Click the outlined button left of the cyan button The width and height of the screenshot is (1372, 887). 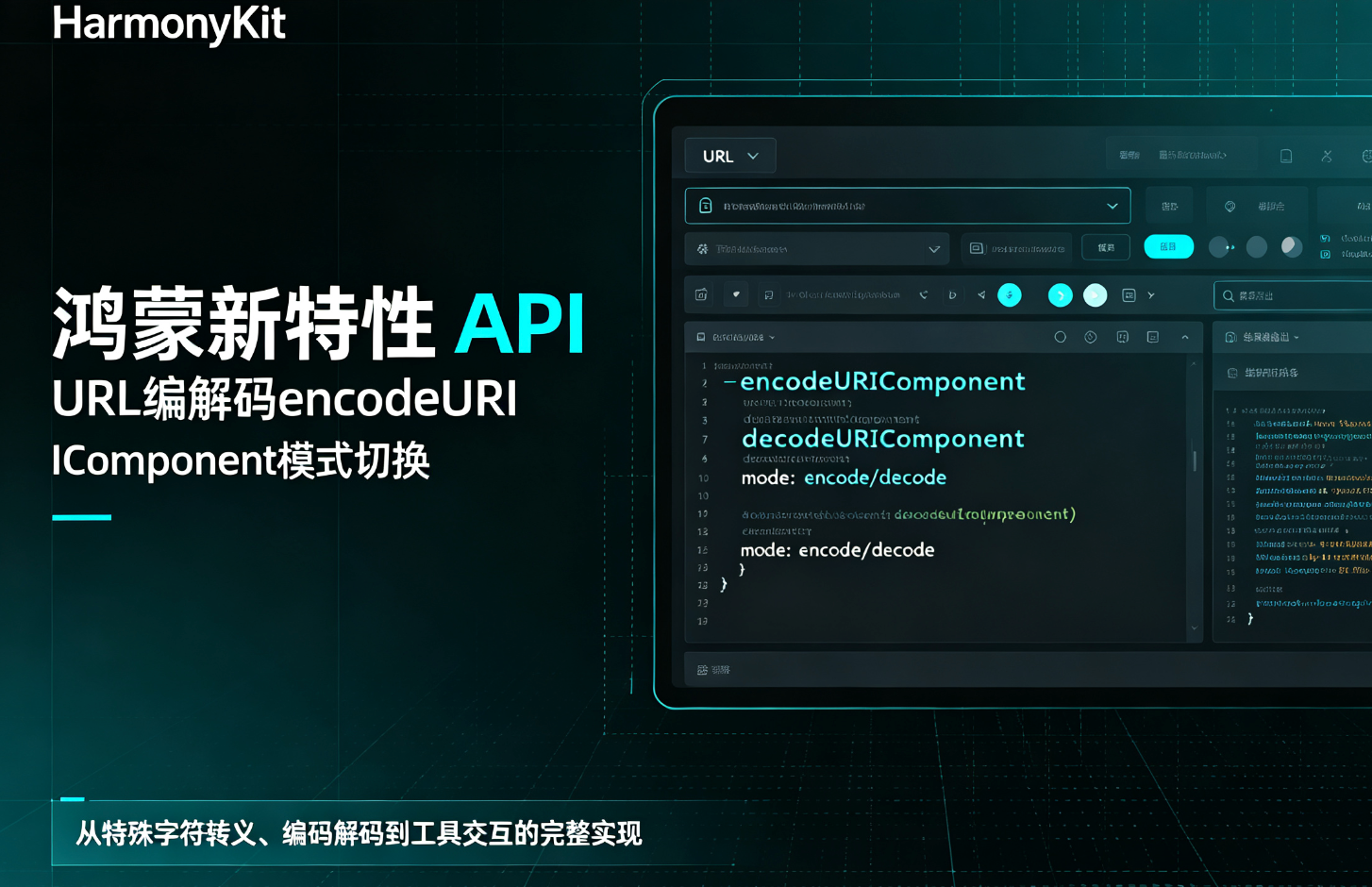point(1106,247)
